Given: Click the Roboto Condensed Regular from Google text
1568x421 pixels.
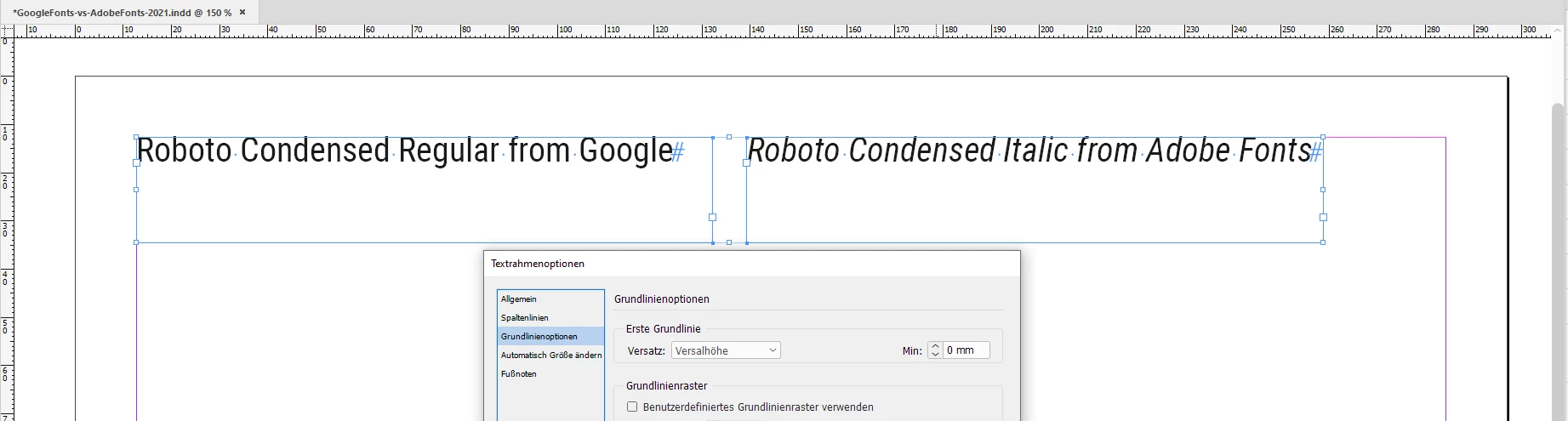Looking at the screenshot, I should [x=405, y=151].
